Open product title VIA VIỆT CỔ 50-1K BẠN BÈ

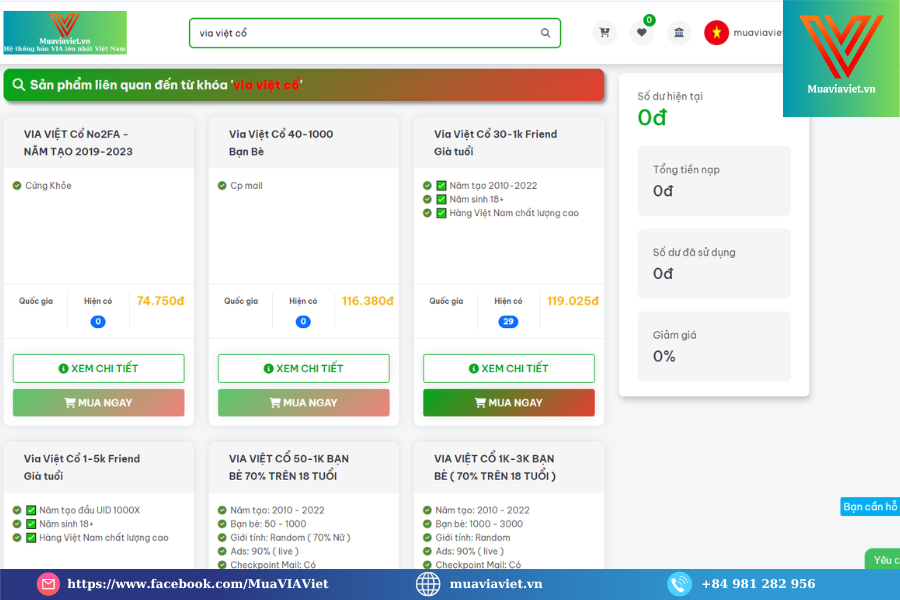point(289,467)
